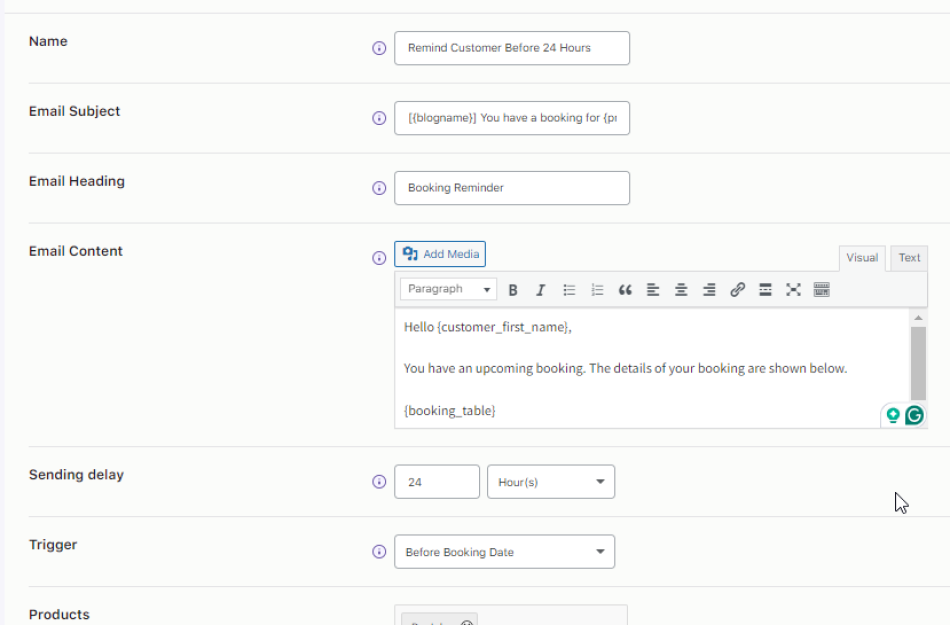Screen dimensions: 950x625
Task: Select the Visual editor tab
Action: pos(861,257)
